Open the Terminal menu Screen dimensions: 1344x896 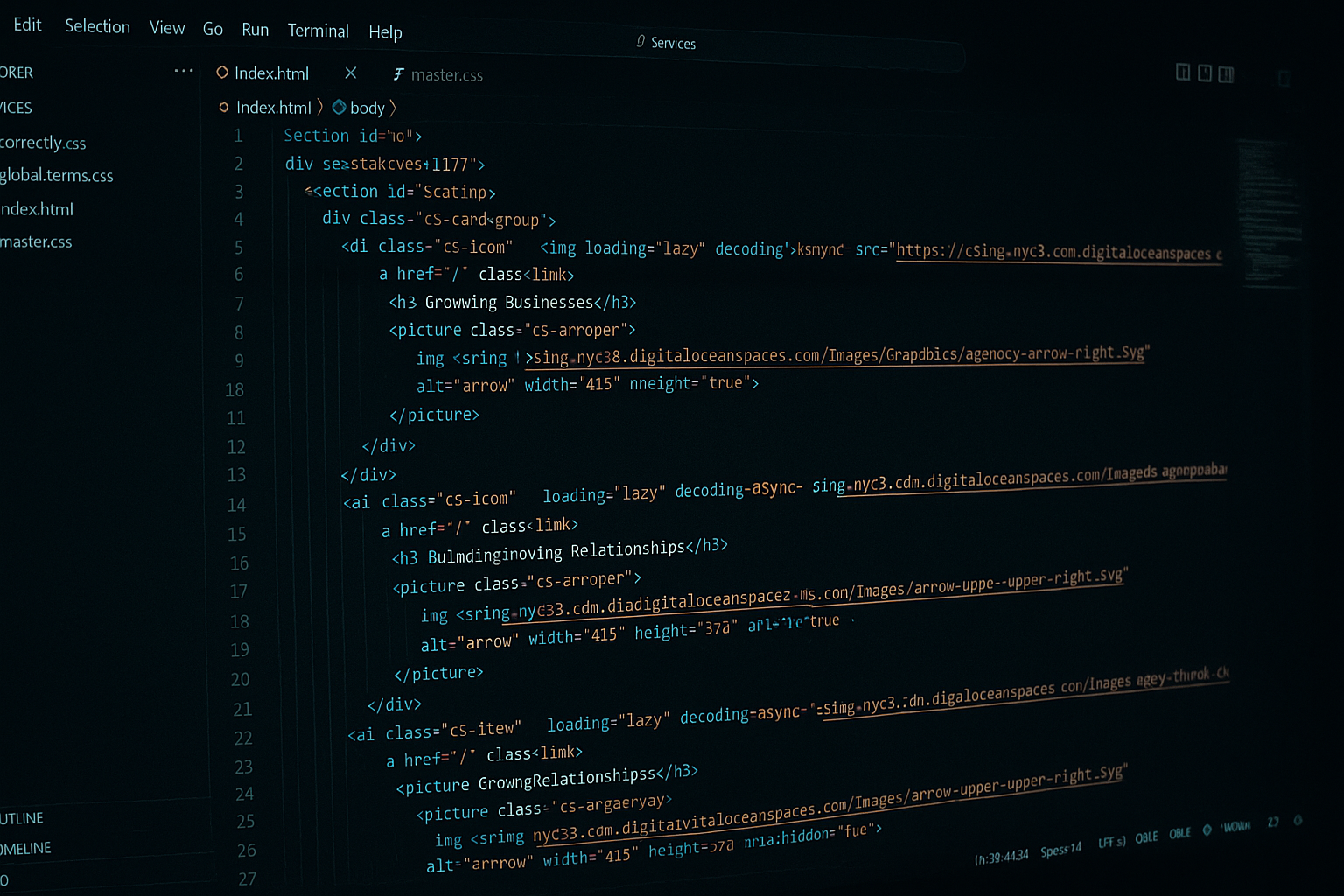318,31
